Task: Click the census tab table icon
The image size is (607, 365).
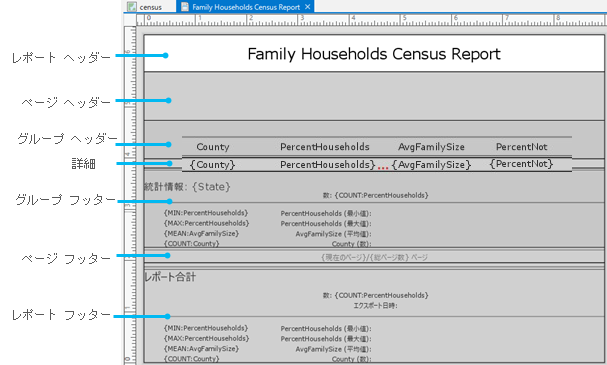Action: pyautogui.click(x=132, y=7)
